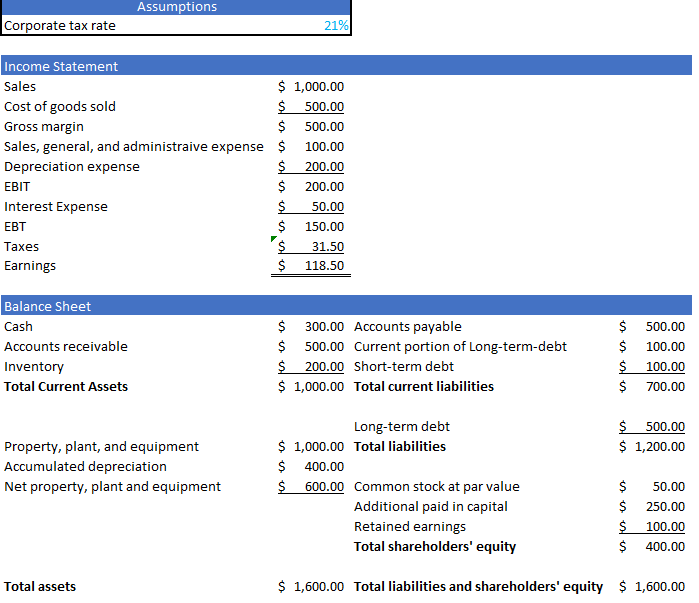
Task: Select Common stock value $50.00
Action: point(652,487)
